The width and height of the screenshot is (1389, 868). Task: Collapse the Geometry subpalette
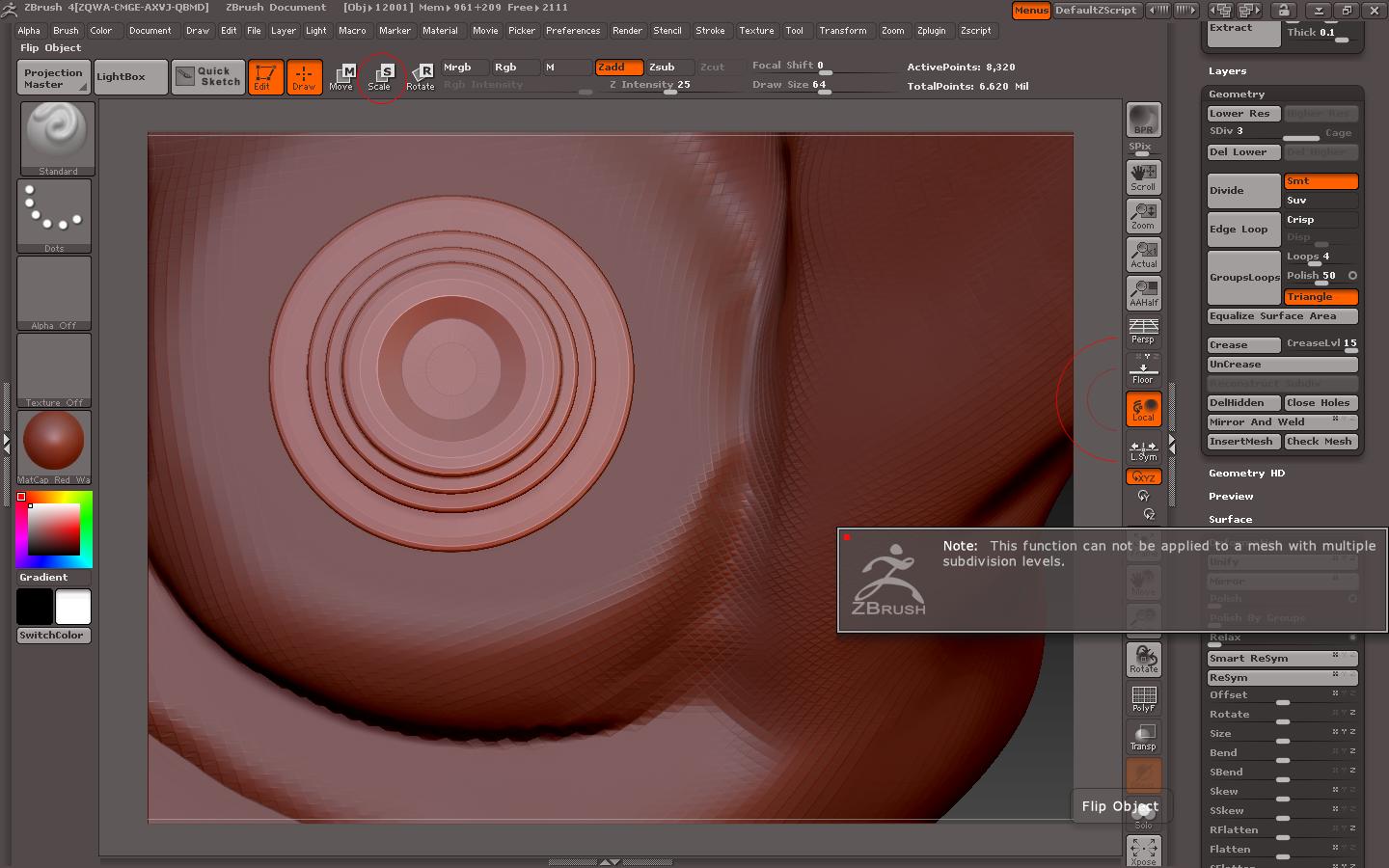[x=1237, y=95]
